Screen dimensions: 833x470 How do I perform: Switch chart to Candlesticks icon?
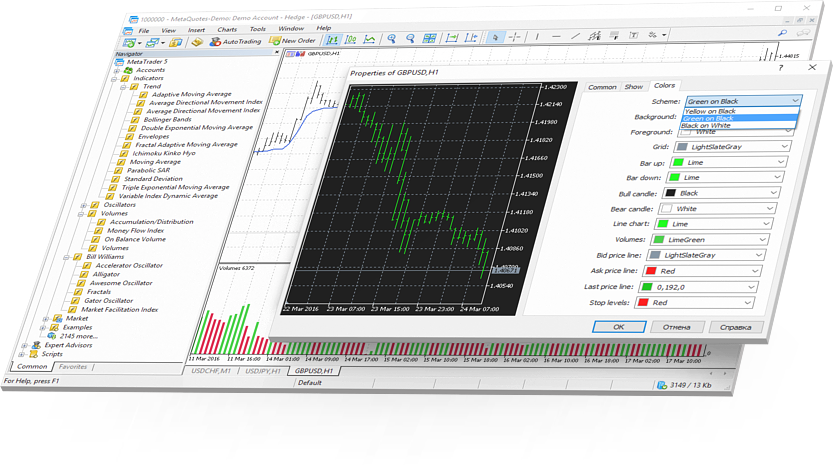351,39
